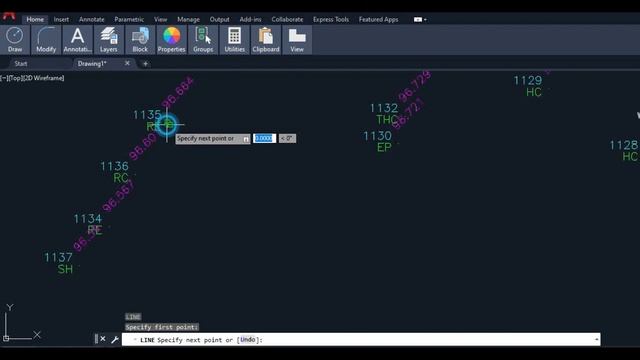Expand command history arrow at command line right
Viewport: 640px width, 360px height.
point(596,340)
